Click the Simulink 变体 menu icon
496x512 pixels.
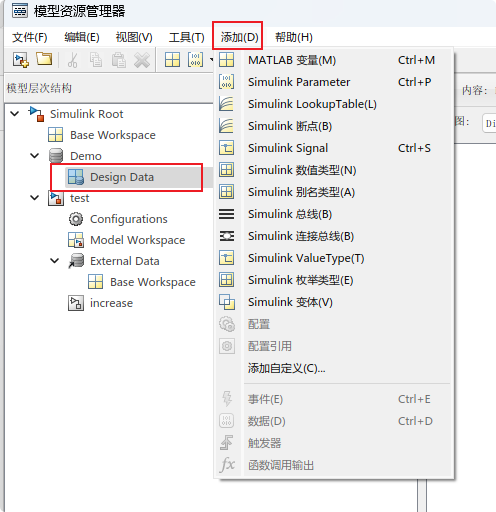[227, 302]
